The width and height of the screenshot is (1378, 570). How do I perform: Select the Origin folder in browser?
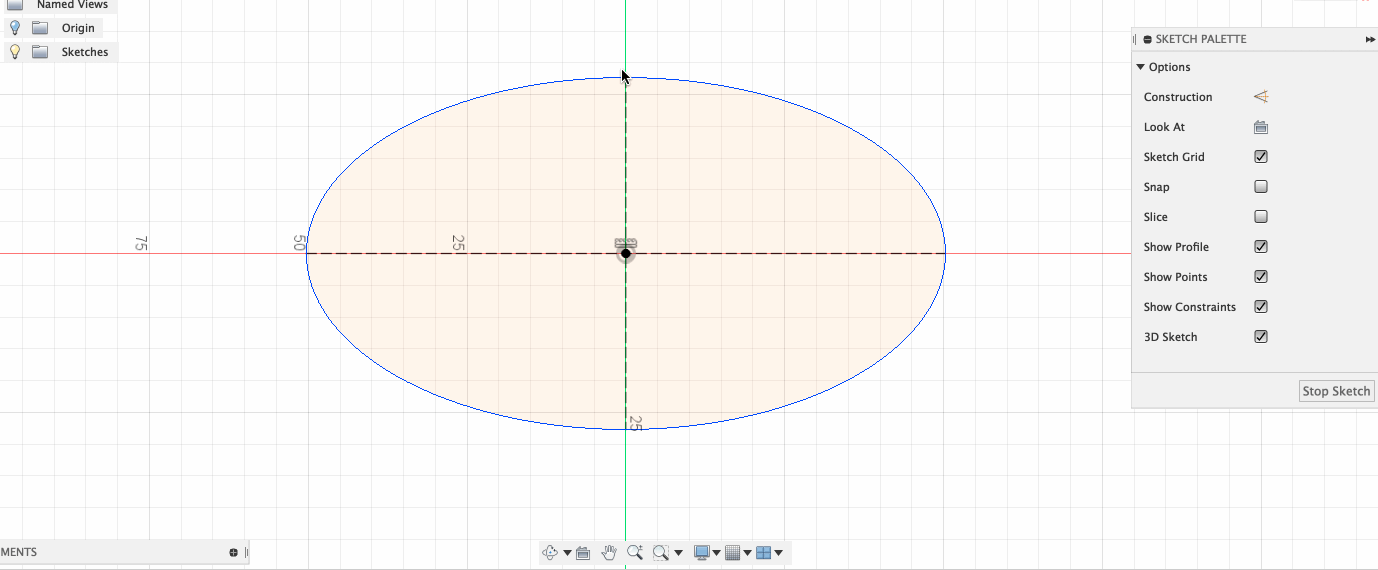click(x=78, y=28)
